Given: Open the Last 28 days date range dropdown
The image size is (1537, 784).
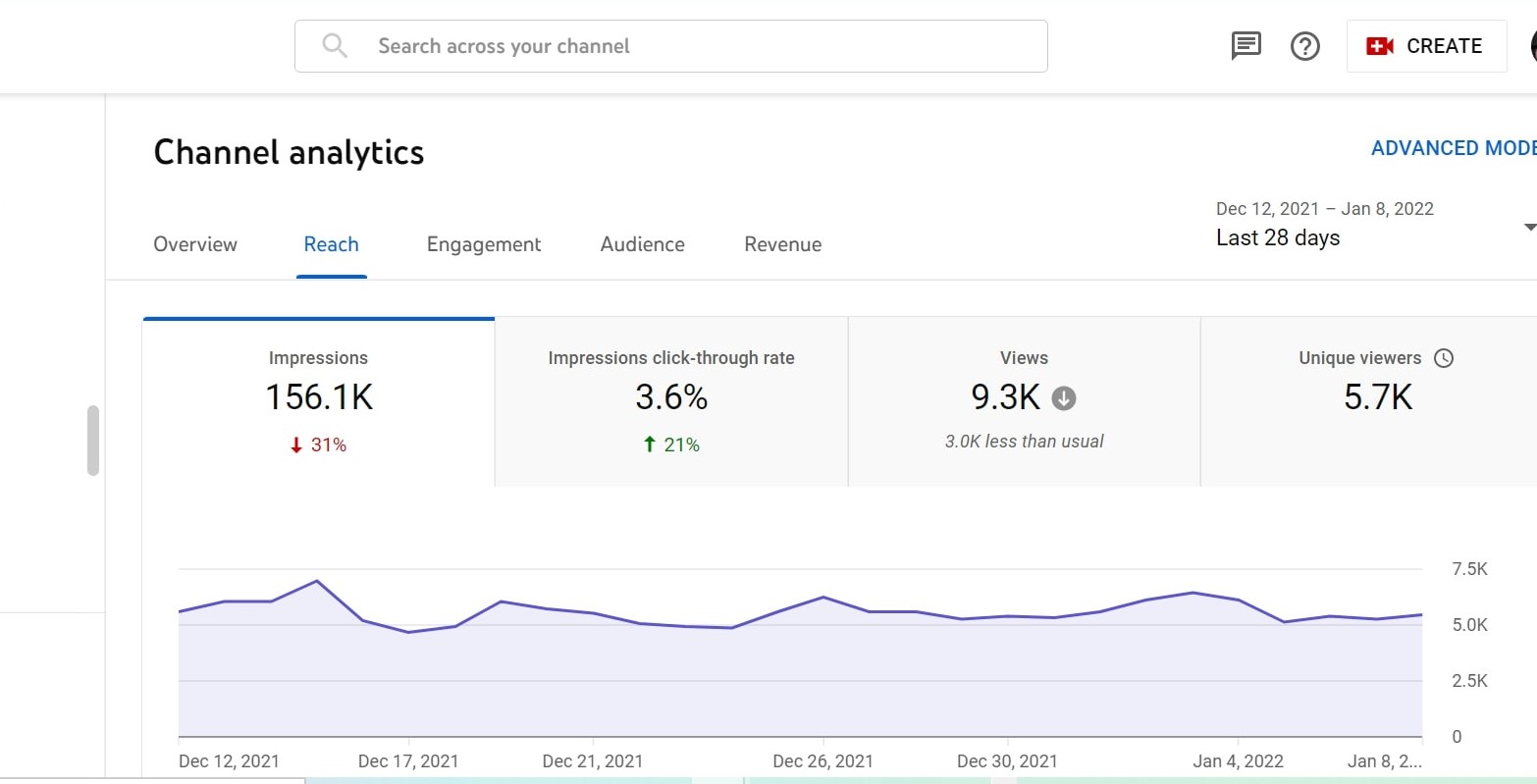Looking at the screenshot, I should [x=1277, y=237].
